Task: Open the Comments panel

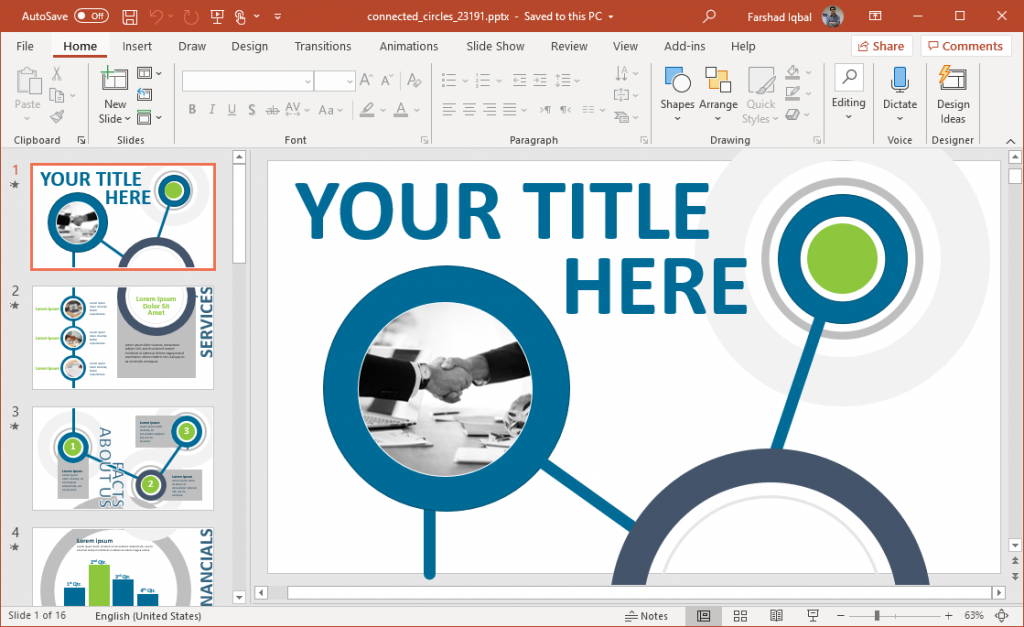Action: 964,46
